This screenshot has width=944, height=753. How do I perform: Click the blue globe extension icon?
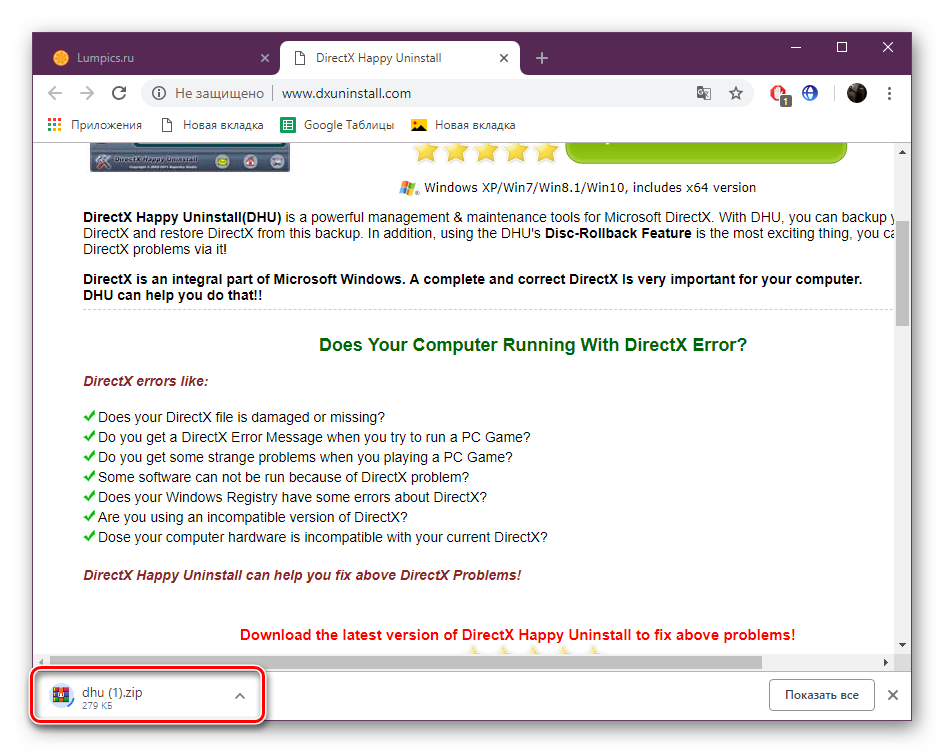point(810,93)
